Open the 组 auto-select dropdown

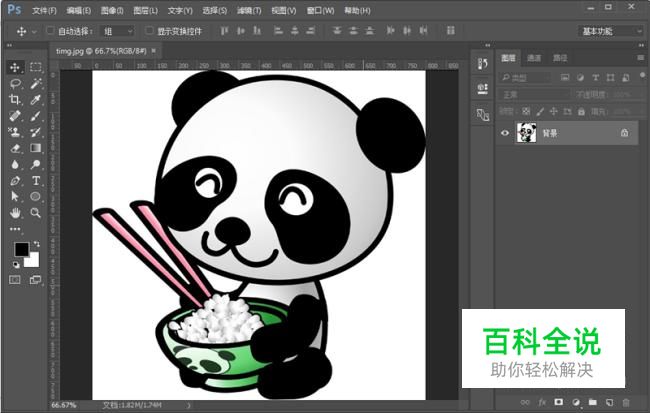(118, 31)
